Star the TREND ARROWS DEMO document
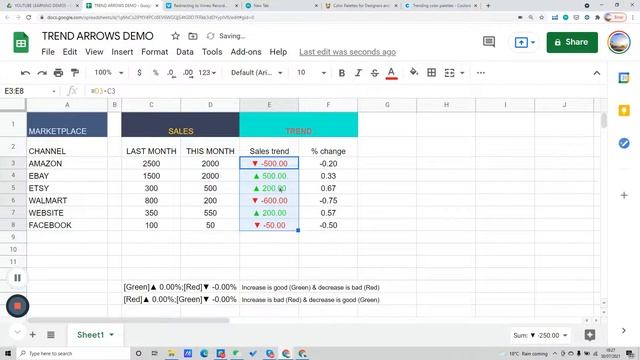 [x=176, y=36]
